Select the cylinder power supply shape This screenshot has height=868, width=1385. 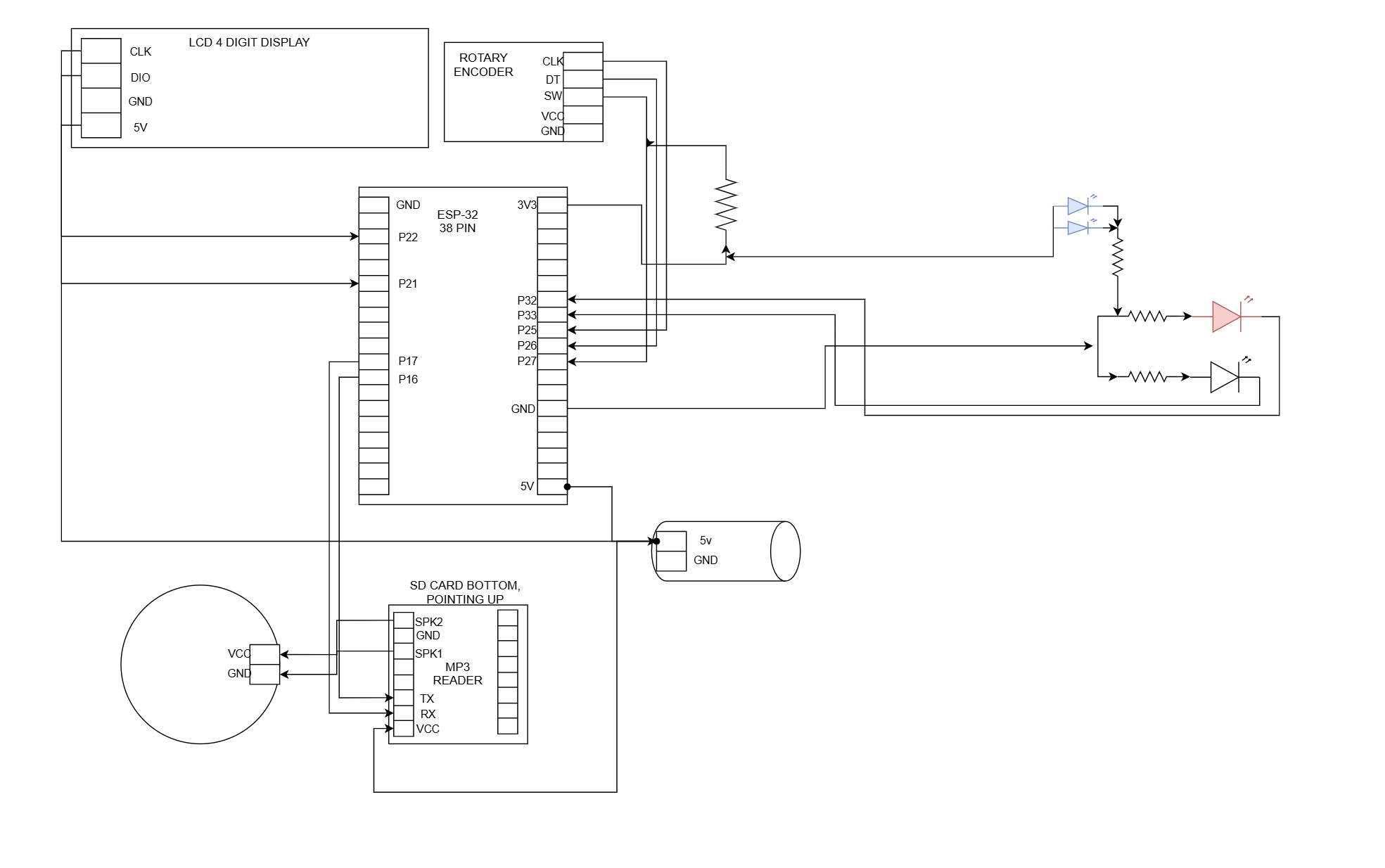[727, 551]
